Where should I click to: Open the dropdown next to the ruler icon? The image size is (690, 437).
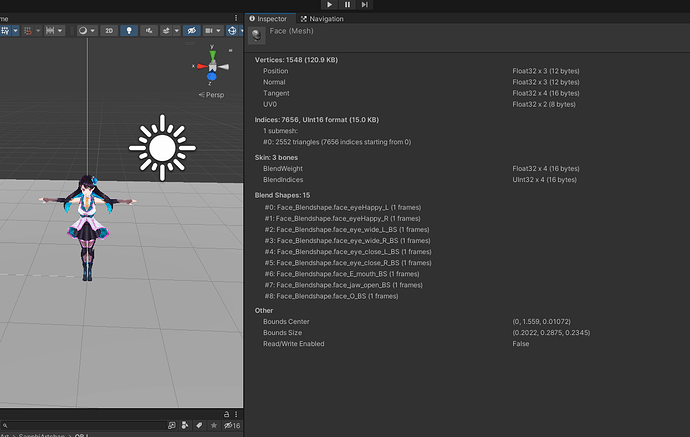pos(60,30)
